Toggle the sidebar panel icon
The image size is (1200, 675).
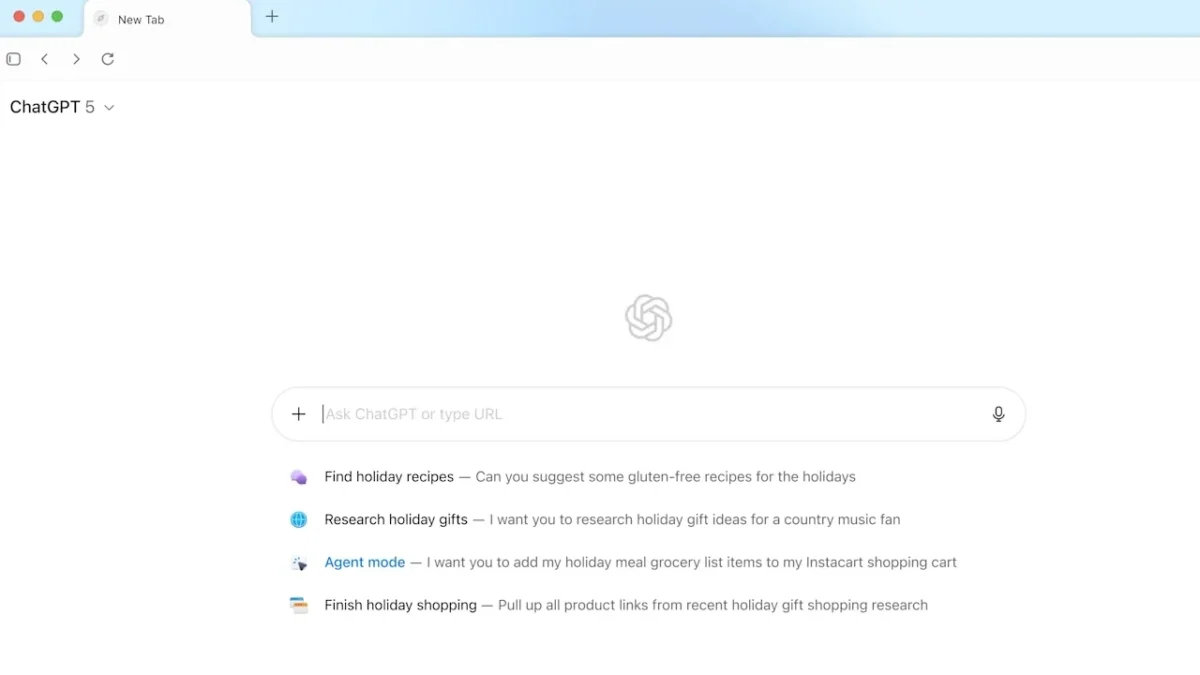click(x=13, y=59)
